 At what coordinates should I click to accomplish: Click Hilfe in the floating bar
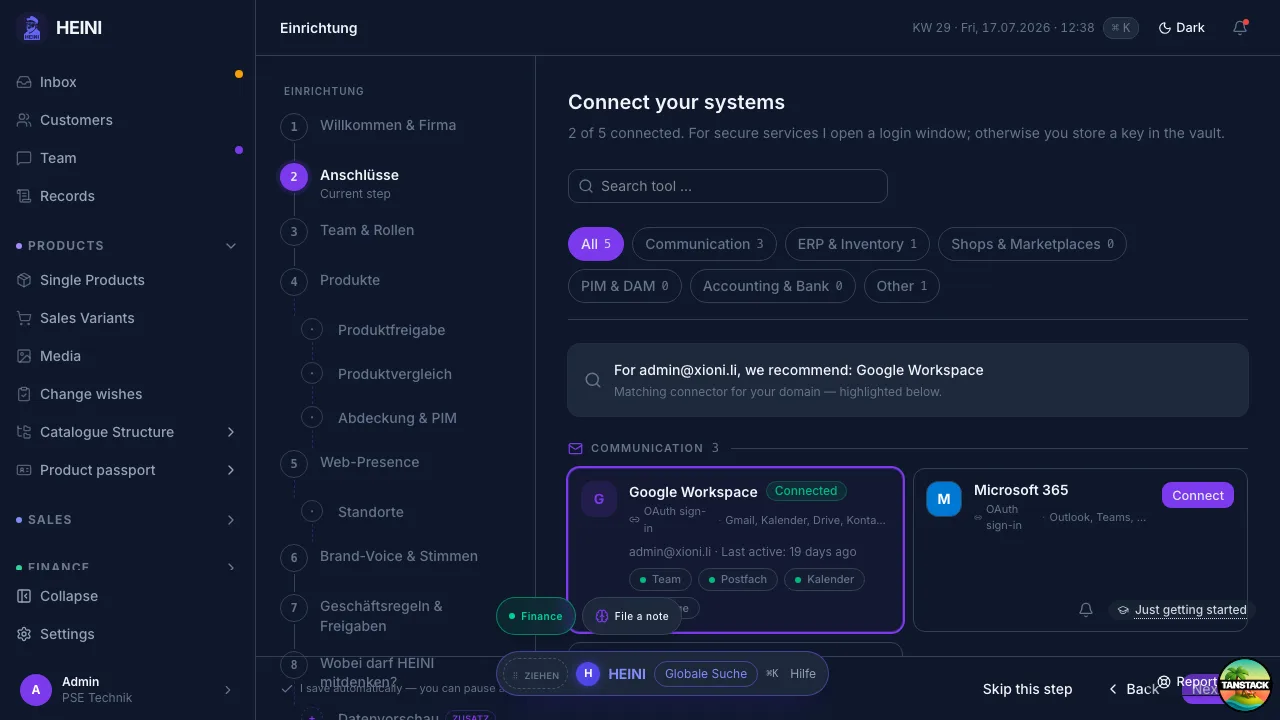click(803, 674)
